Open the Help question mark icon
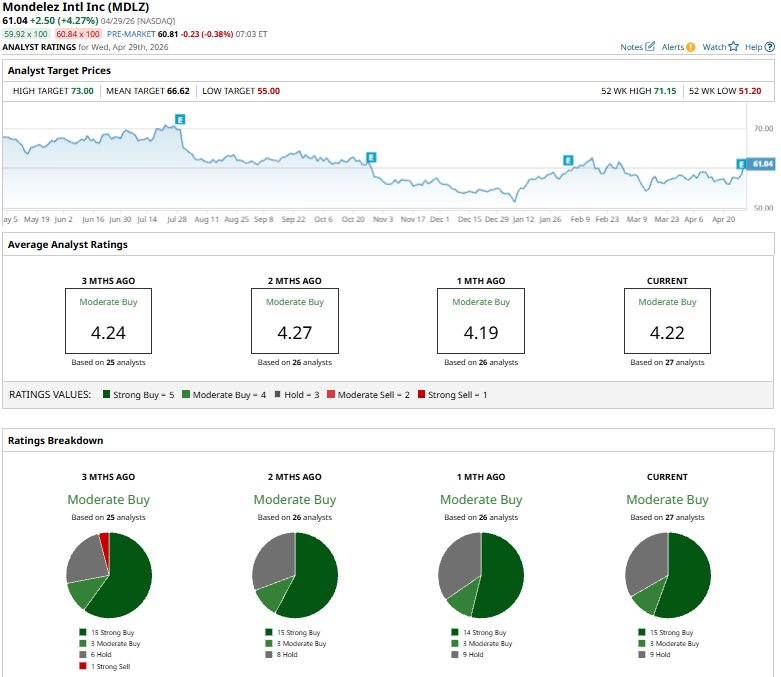 point(768,47)
